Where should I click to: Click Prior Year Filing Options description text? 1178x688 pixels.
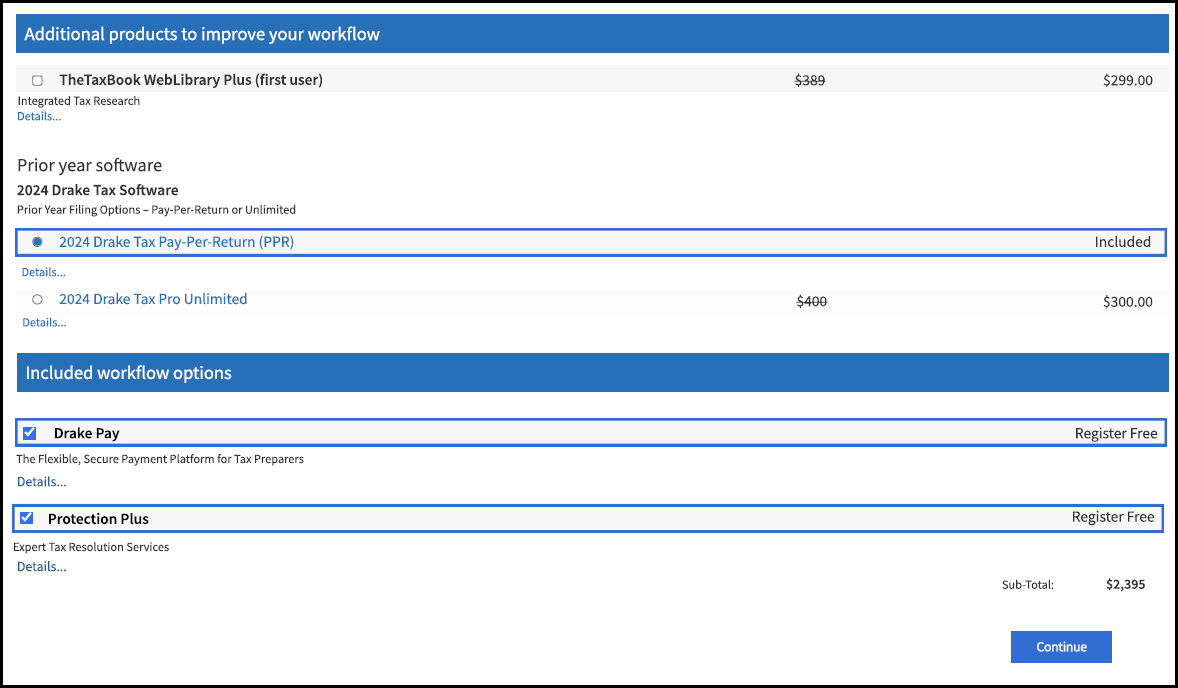(156, 210)
